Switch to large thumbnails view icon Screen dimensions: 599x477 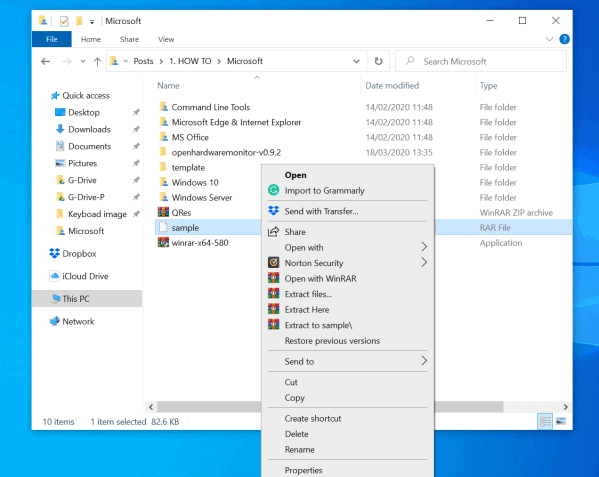click(561, 421)
